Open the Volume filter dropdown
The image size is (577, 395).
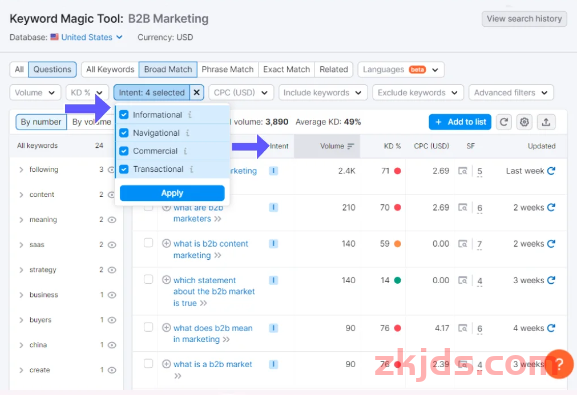point(35,92)
